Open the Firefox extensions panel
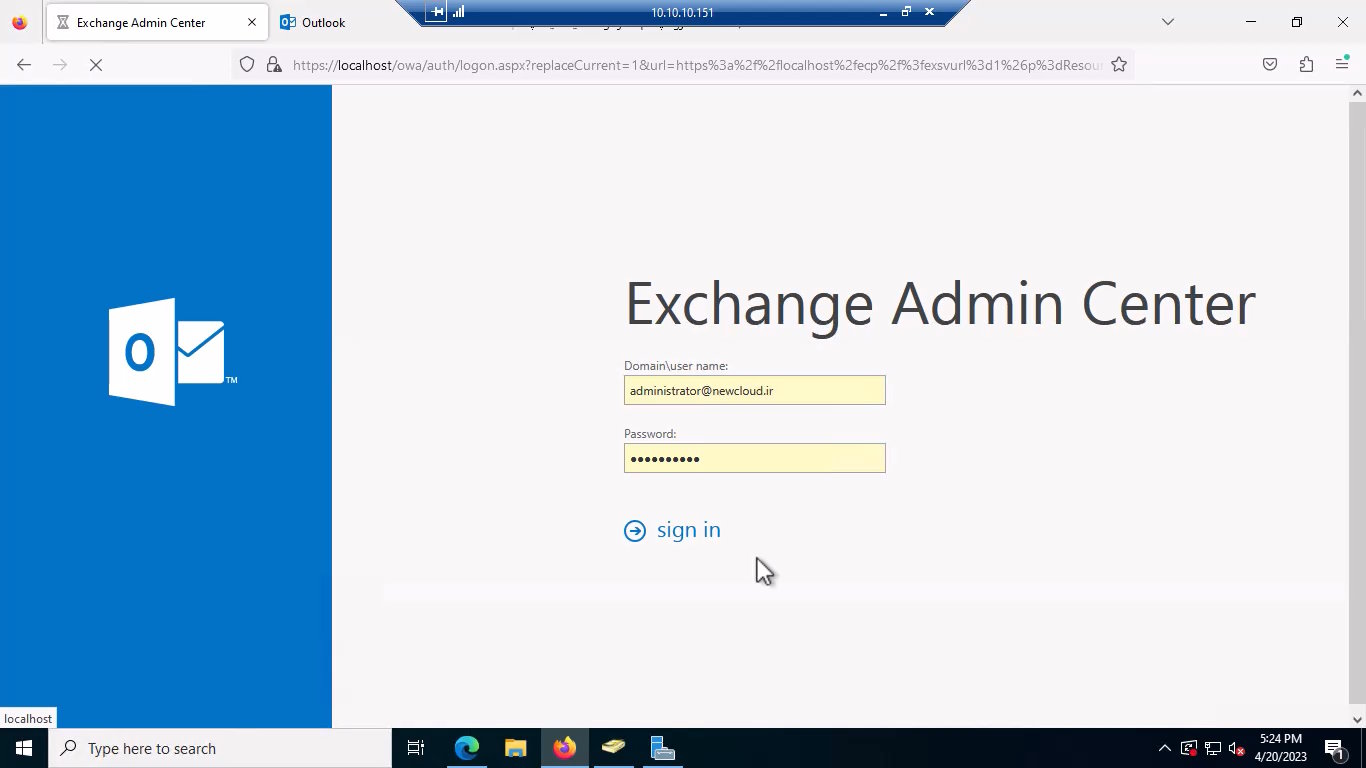This screenshot has width=1366, height=768. pyautogui.click(x=1306, y=65)
